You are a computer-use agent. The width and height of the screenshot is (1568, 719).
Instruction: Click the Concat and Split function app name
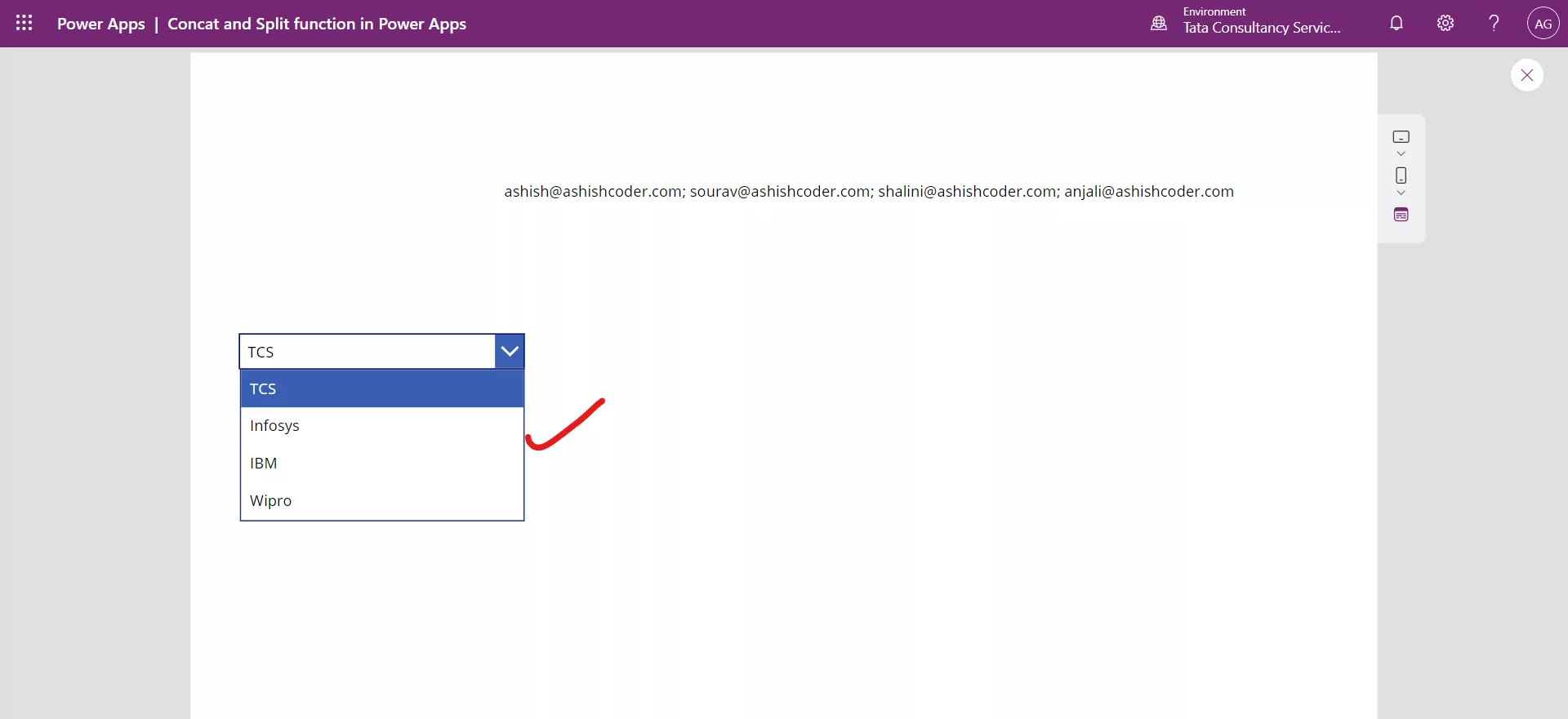(317, 24)
